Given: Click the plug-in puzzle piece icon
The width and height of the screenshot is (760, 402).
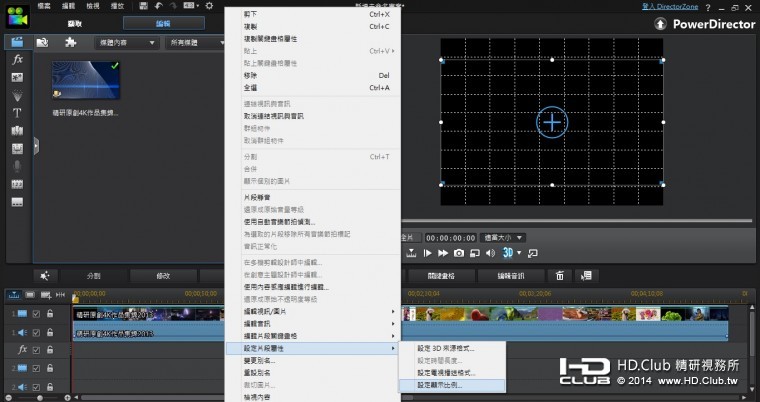Looking at the screenshot, I should pos(70,43).
